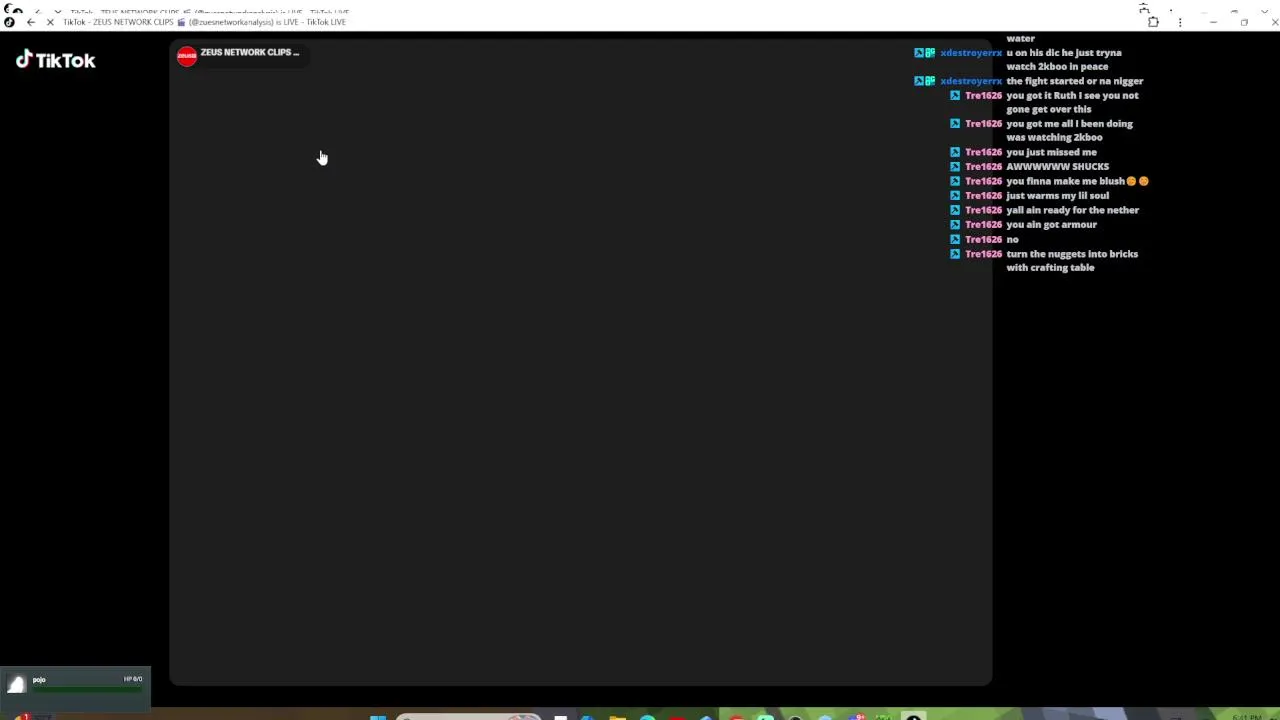Screen dimensions: 1280x720
Task: Click the red ZEUS NETWORK CLIPS avatar
Action: [x=187, y=55]
